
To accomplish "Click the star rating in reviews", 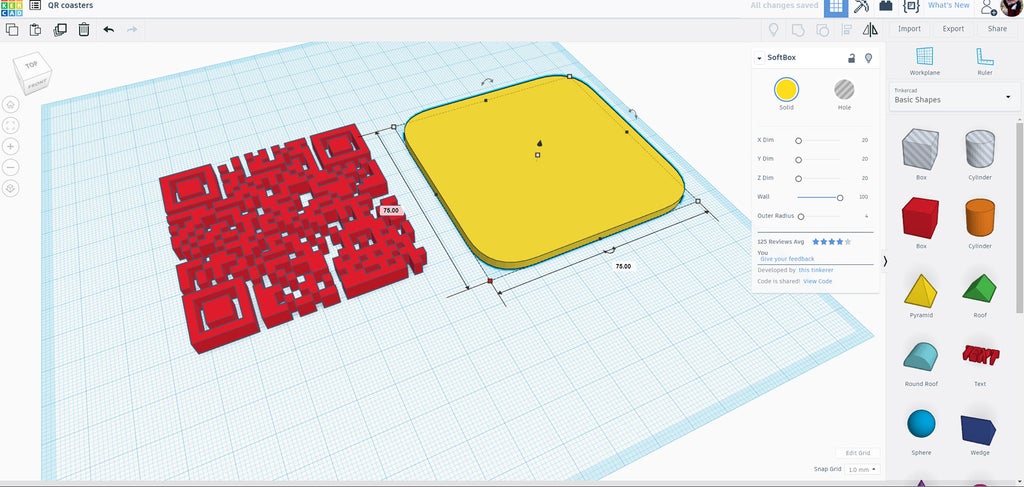I will click(831, 242).
